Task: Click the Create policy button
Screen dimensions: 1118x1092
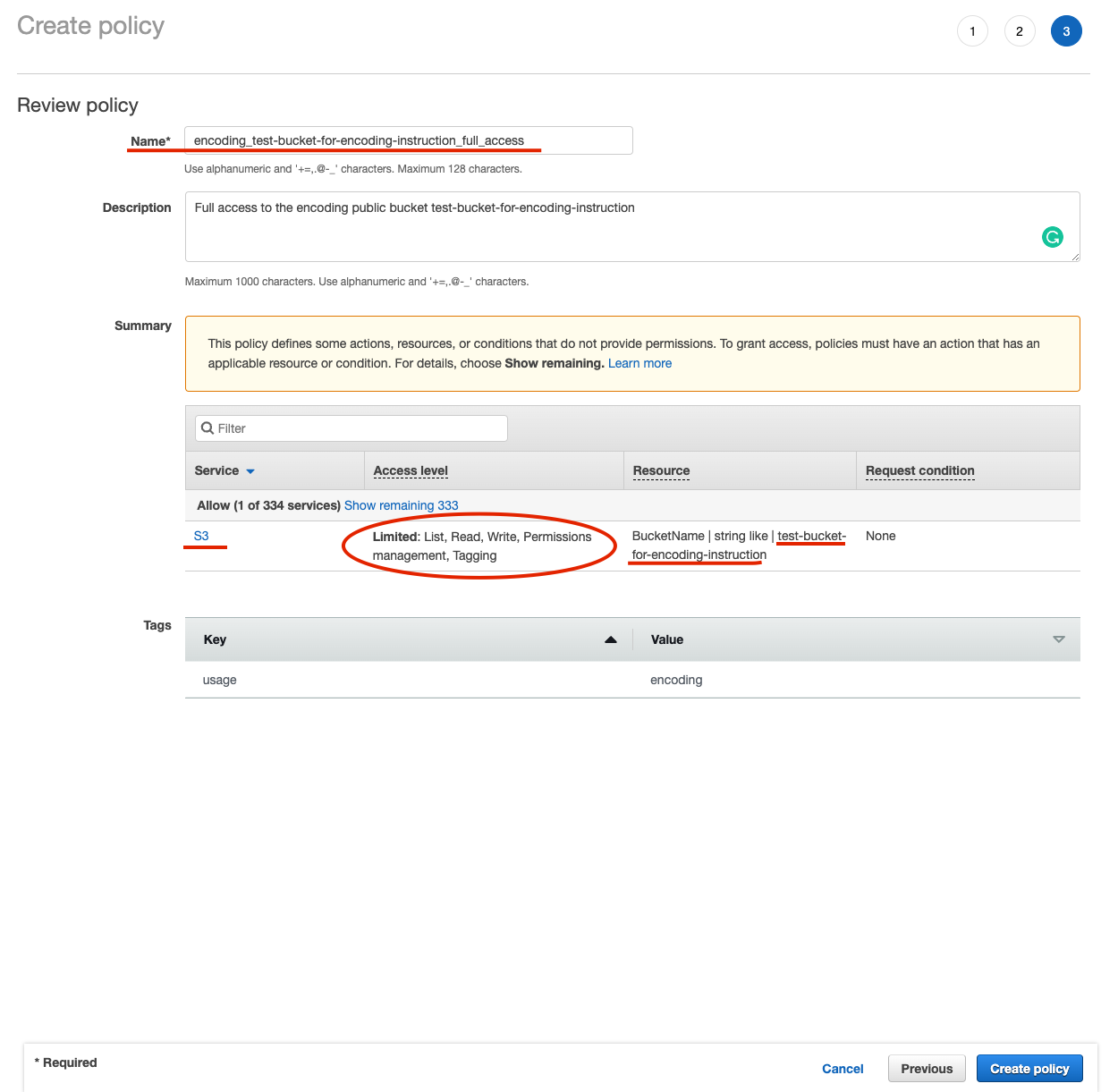Action: tap(1029, 1069)
